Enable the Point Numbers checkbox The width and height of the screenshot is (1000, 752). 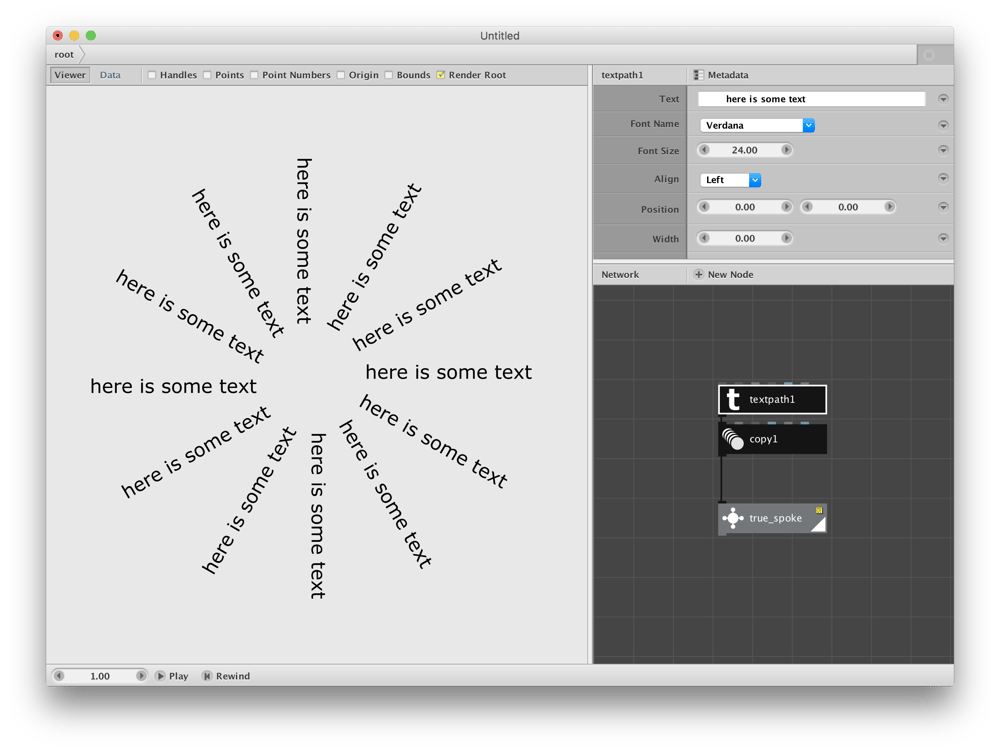coord(254,75)
